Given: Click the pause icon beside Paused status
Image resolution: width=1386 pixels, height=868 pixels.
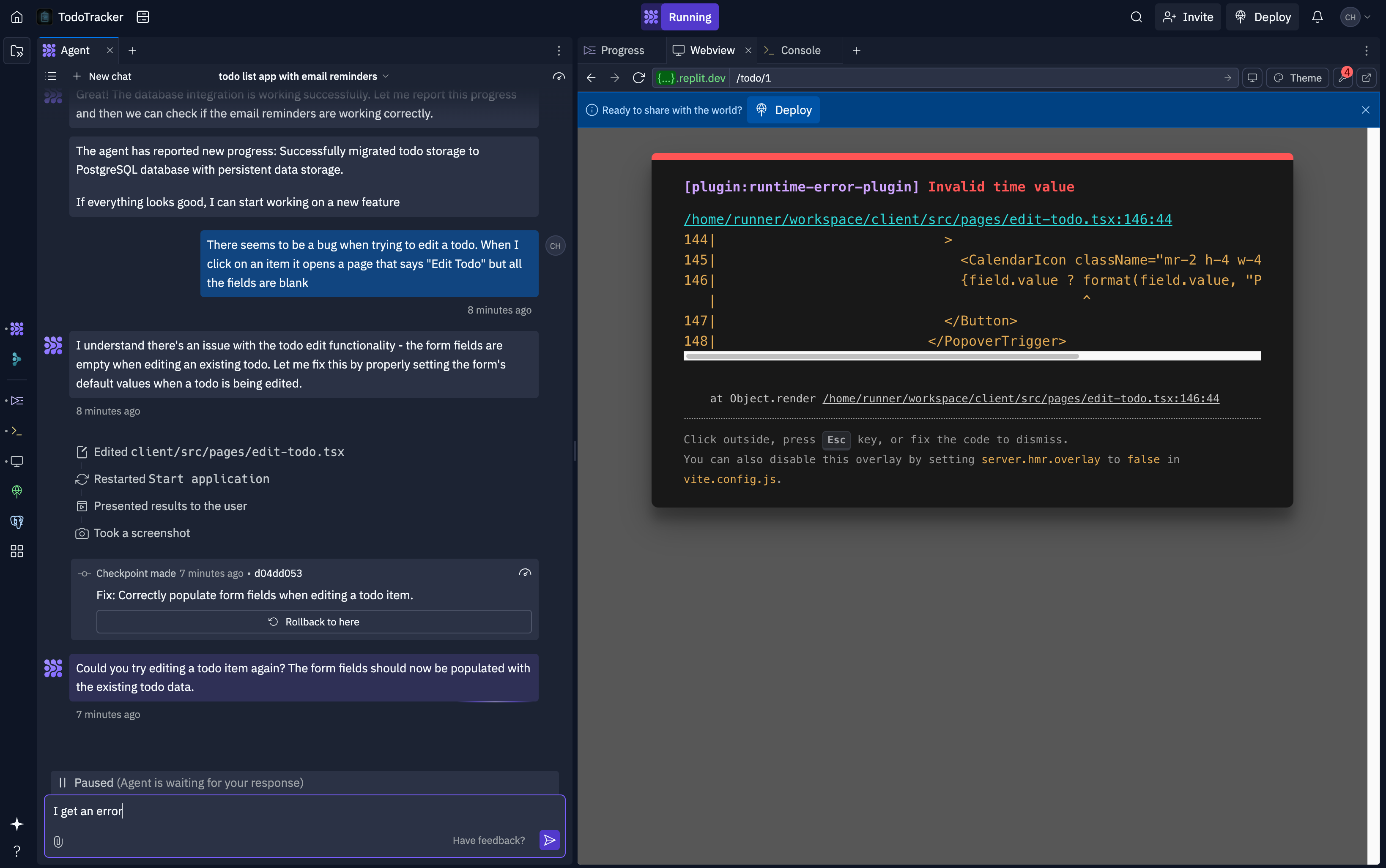Looking at the screenshot, I should tap(63, 783).
